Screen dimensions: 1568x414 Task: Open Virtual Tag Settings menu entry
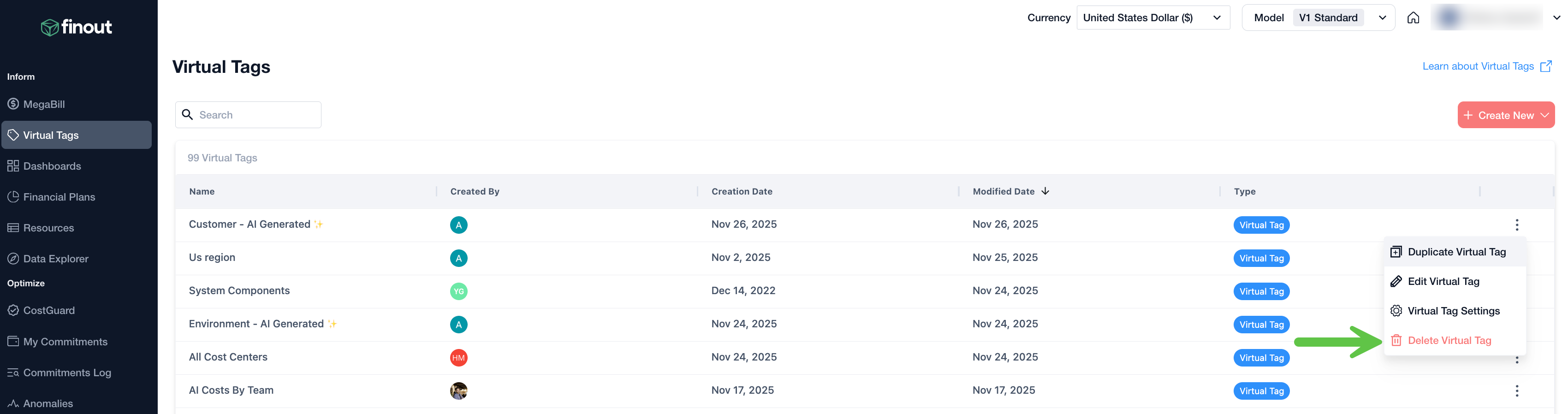point(1453,311)
